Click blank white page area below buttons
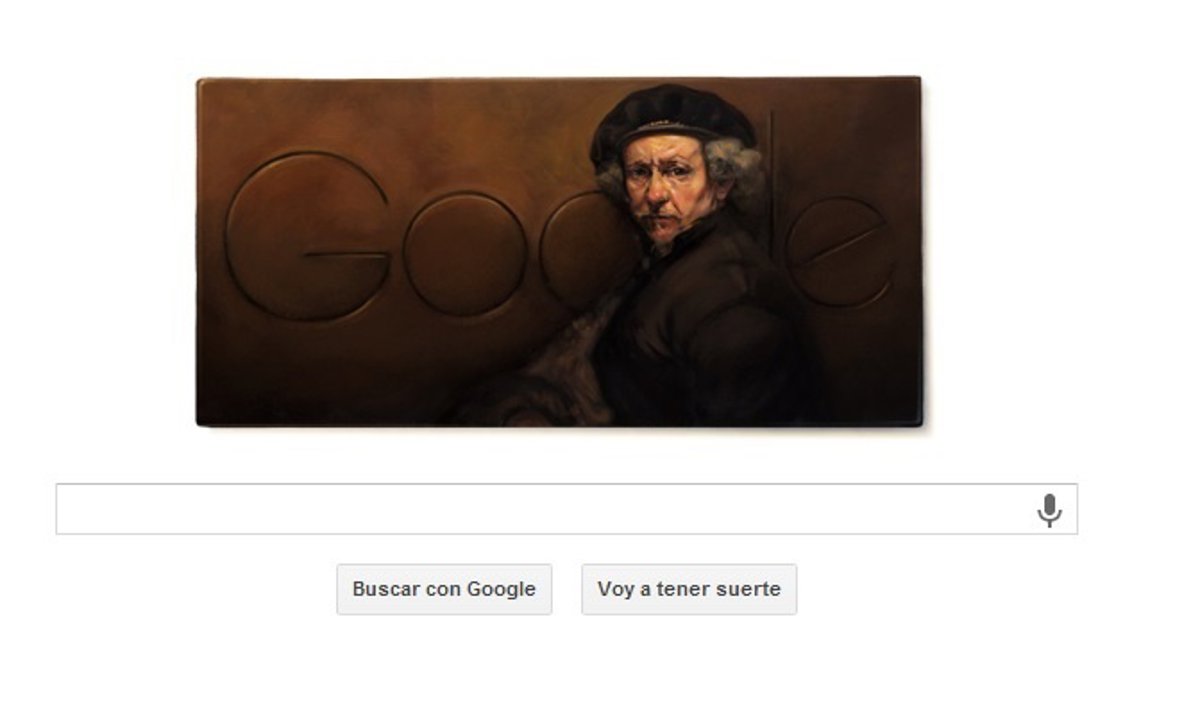The image size is (1200, 721). pos(600,670)
